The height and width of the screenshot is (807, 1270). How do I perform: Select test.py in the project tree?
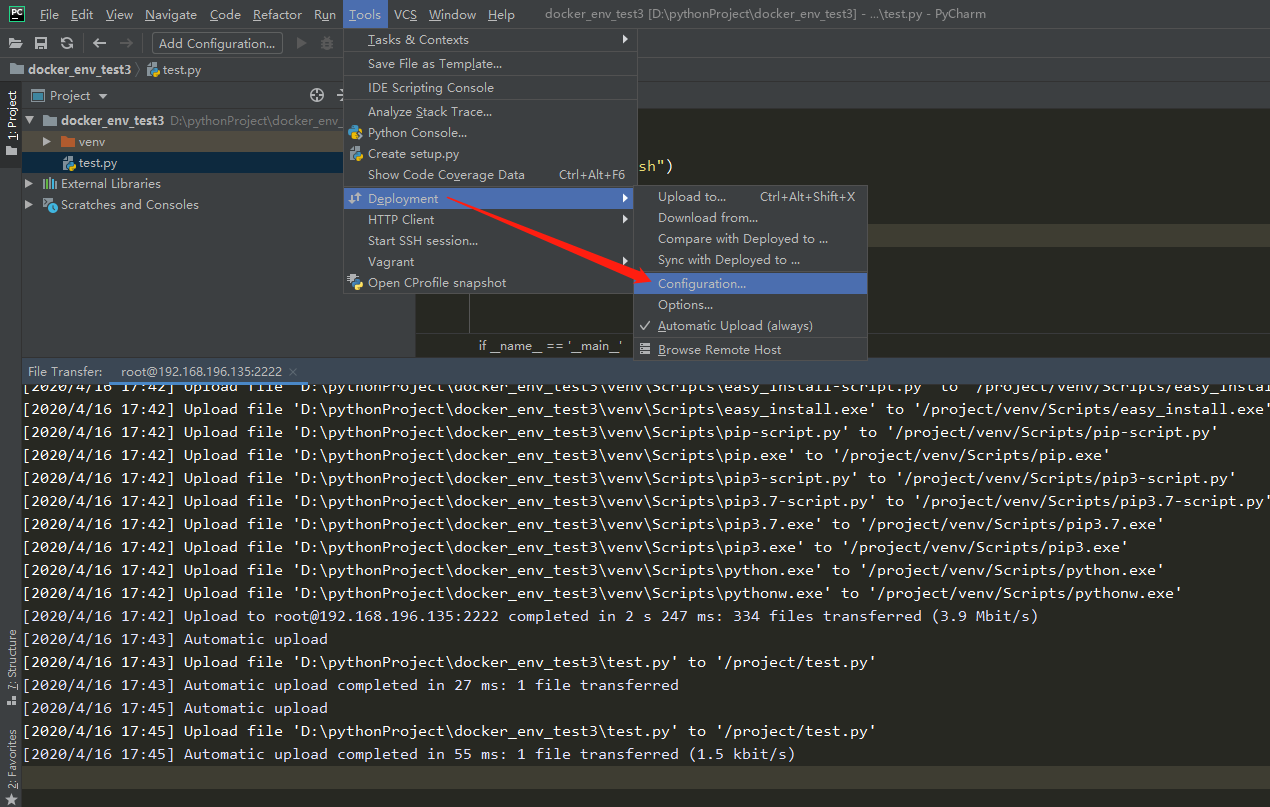click(98, 163)
